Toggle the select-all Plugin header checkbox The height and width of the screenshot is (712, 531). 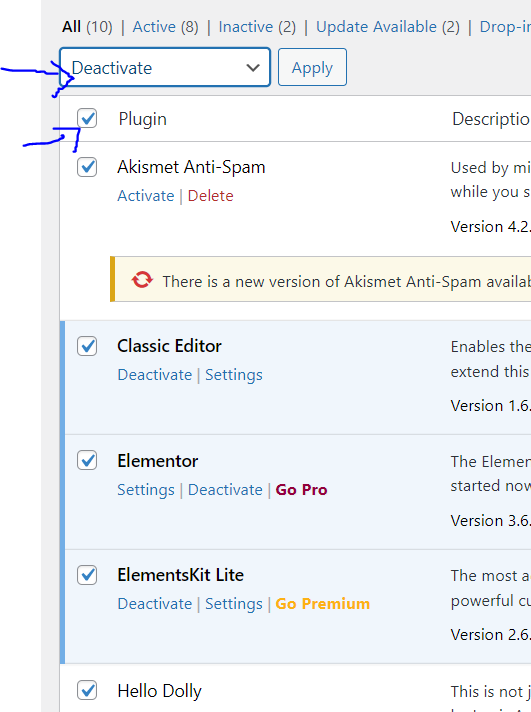point(87,118)
